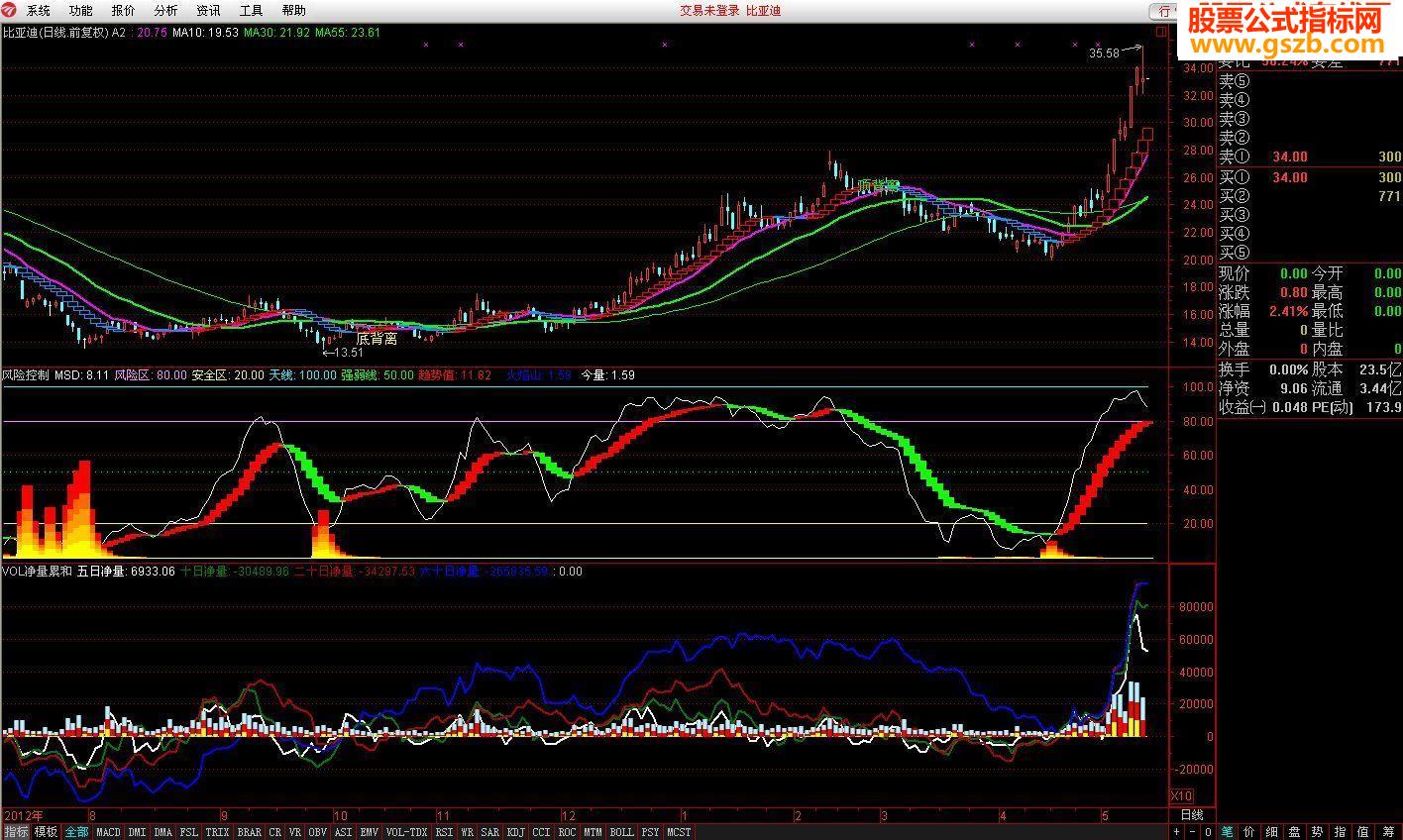The width and height of the screenshot is (1403, 840).
Task: Apply the EMV indicator
Action: click(x=370, y=832)
